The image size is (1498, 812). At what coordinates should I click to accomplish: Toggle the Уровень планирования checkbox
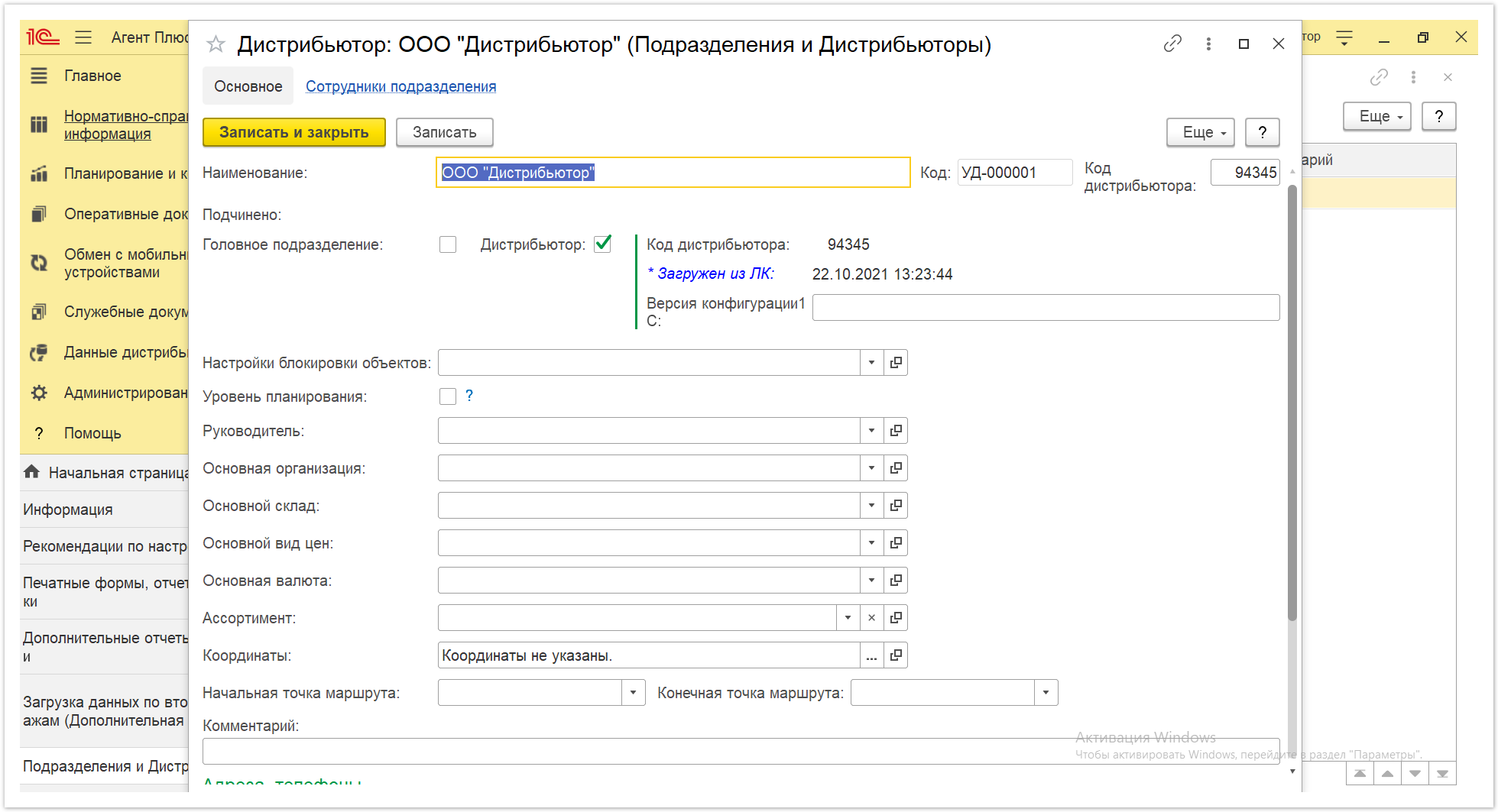tap(448, 396)
